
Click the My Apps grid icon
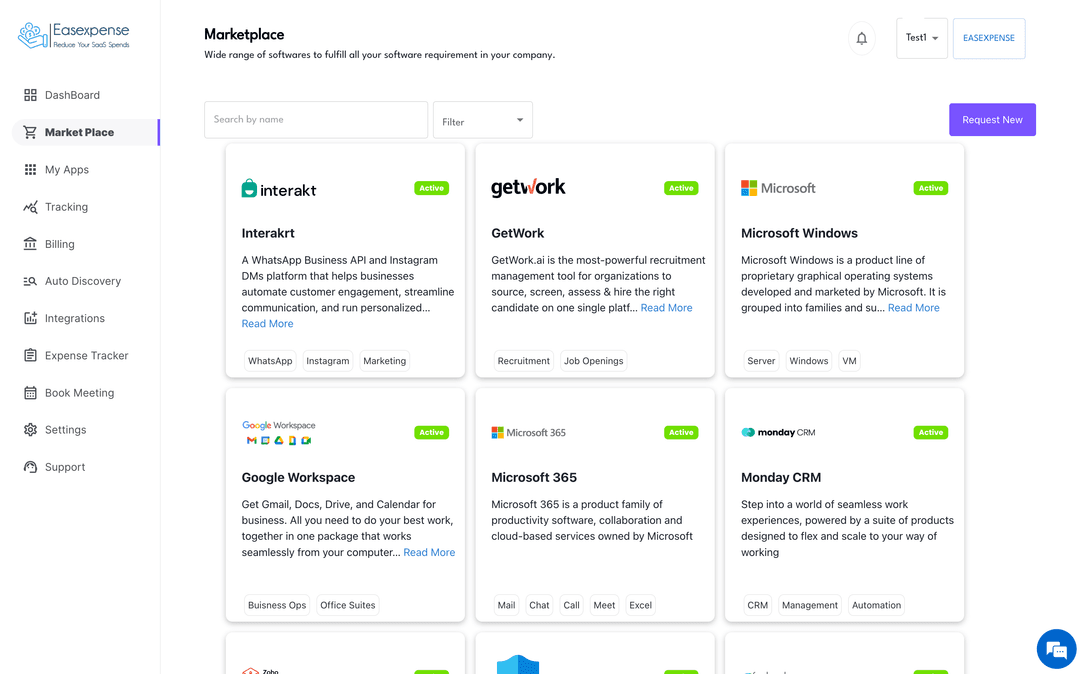tap(30, 169)
